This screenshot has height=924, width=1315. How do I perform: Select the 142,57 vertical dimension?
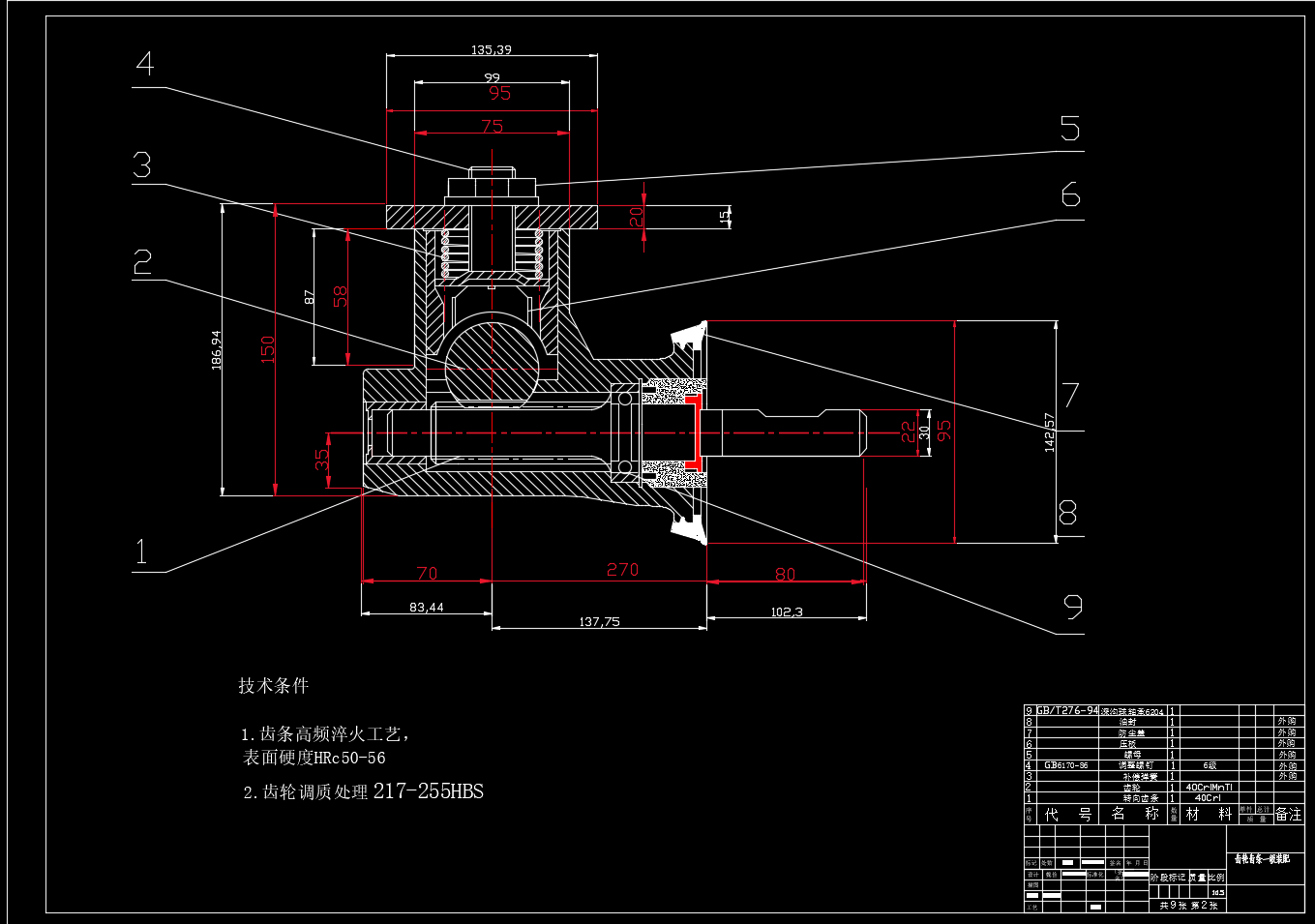[1049, 432]
